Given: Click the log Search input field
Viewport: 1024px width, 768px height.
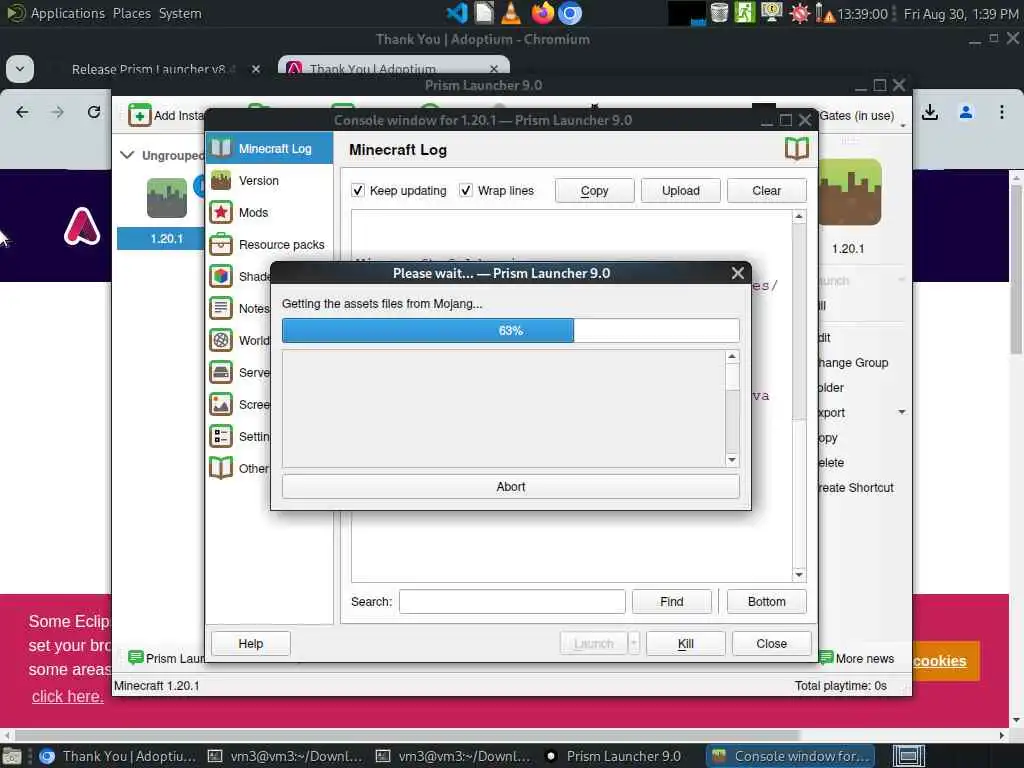Looking at the screenshot, I should [512, 601].
